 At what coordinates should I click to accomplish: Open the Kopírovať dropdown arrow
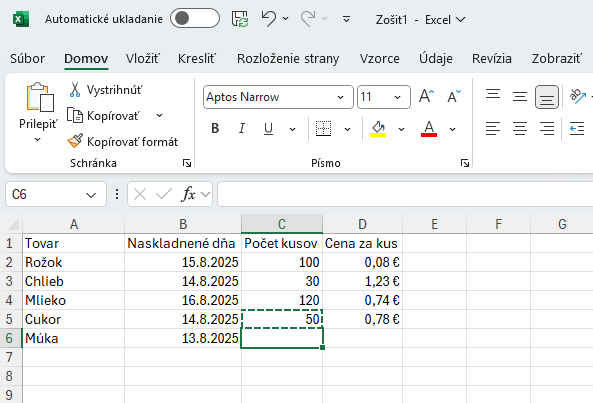[160, 116]
